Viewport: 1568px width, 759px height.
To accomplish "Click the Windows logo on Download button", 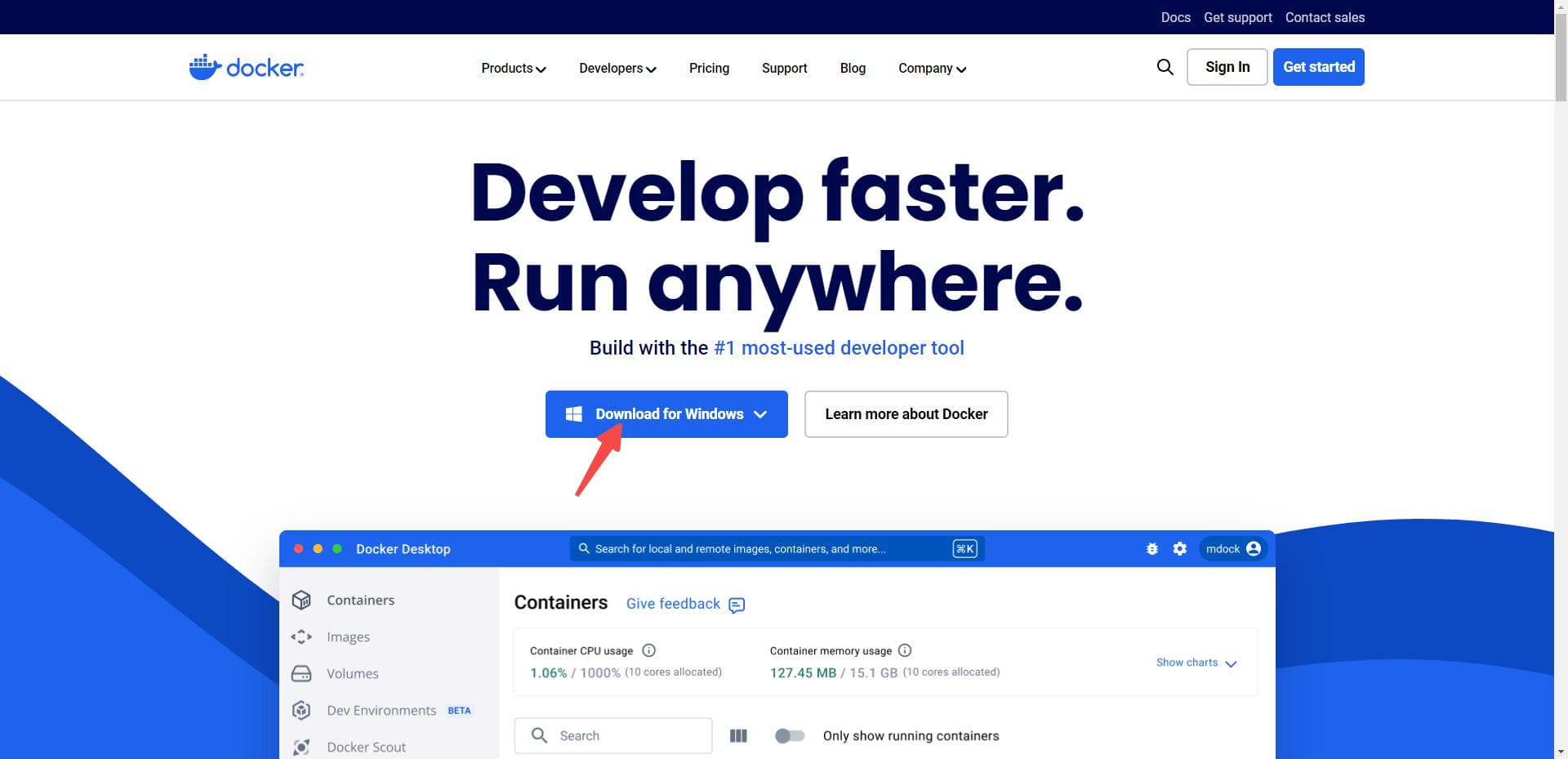I will click(x=574, y=414).
